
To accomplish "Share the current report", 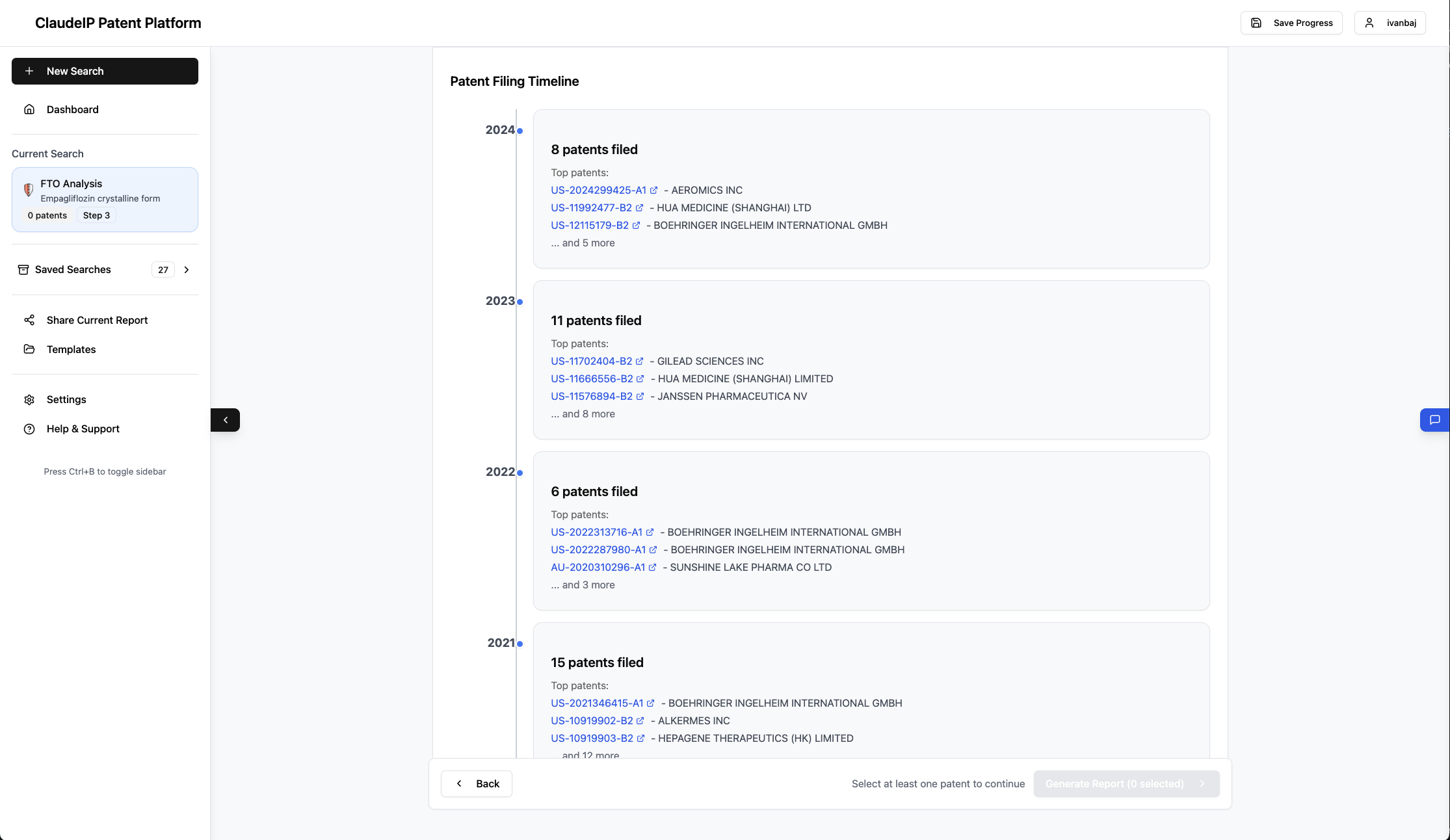I will (96, 320).
